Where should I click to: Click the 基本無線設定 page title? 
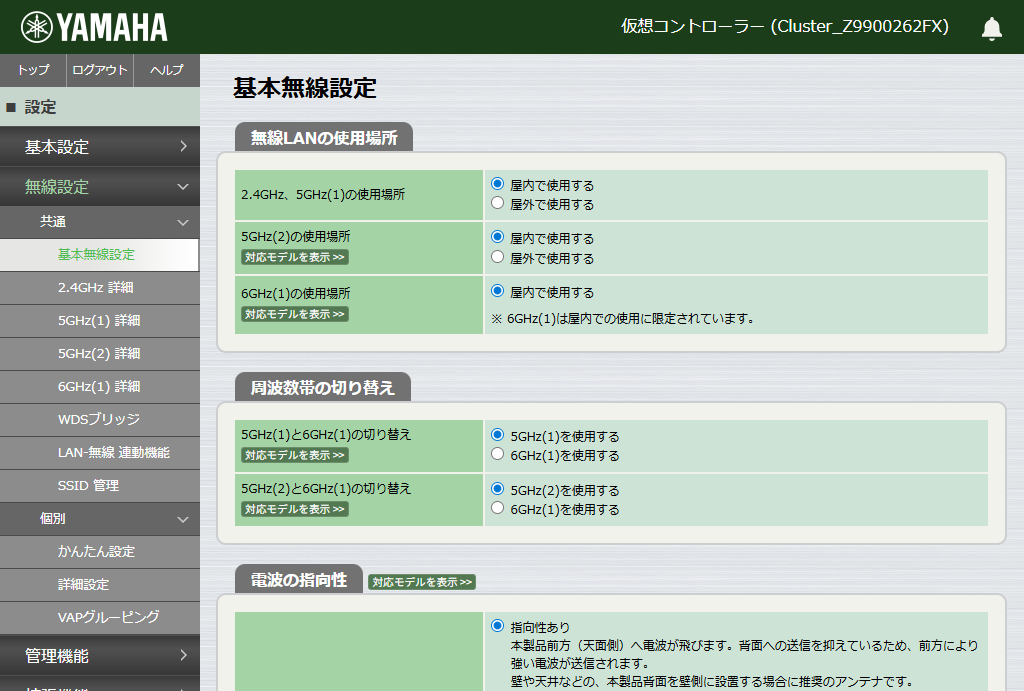305,88
